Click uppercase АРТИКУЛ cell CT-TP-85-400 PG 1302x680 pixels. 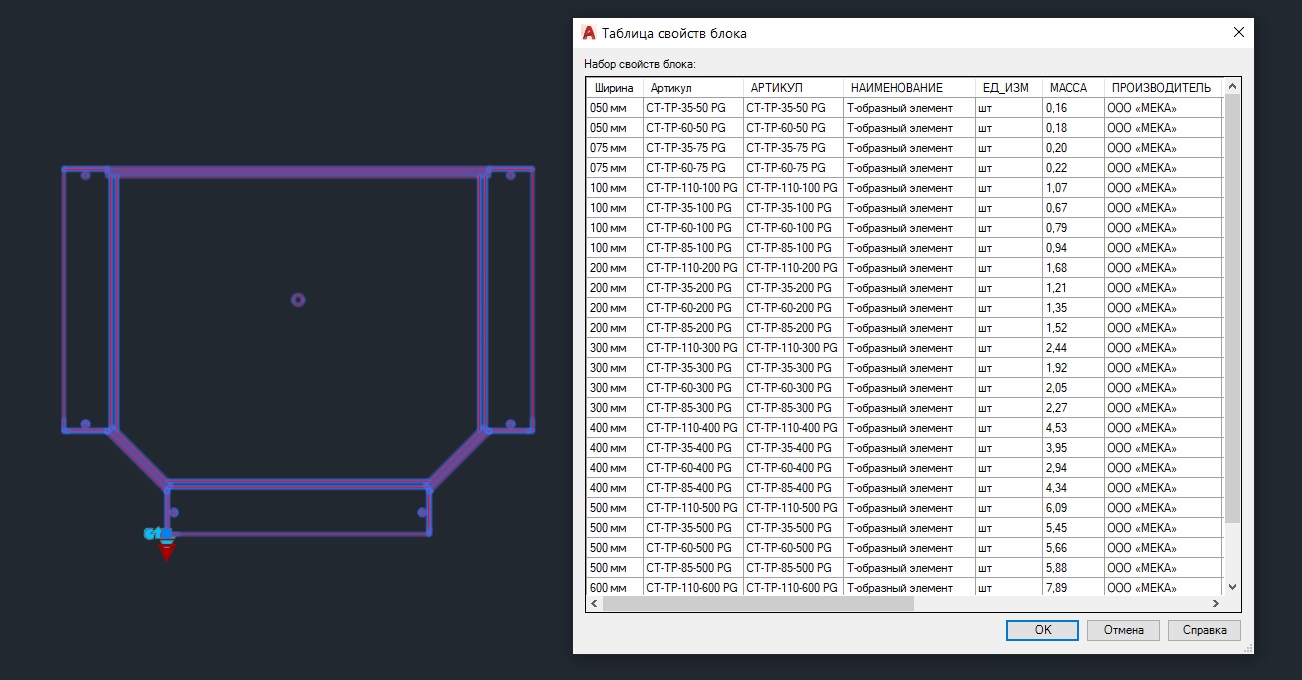click(x=793, y=488)
